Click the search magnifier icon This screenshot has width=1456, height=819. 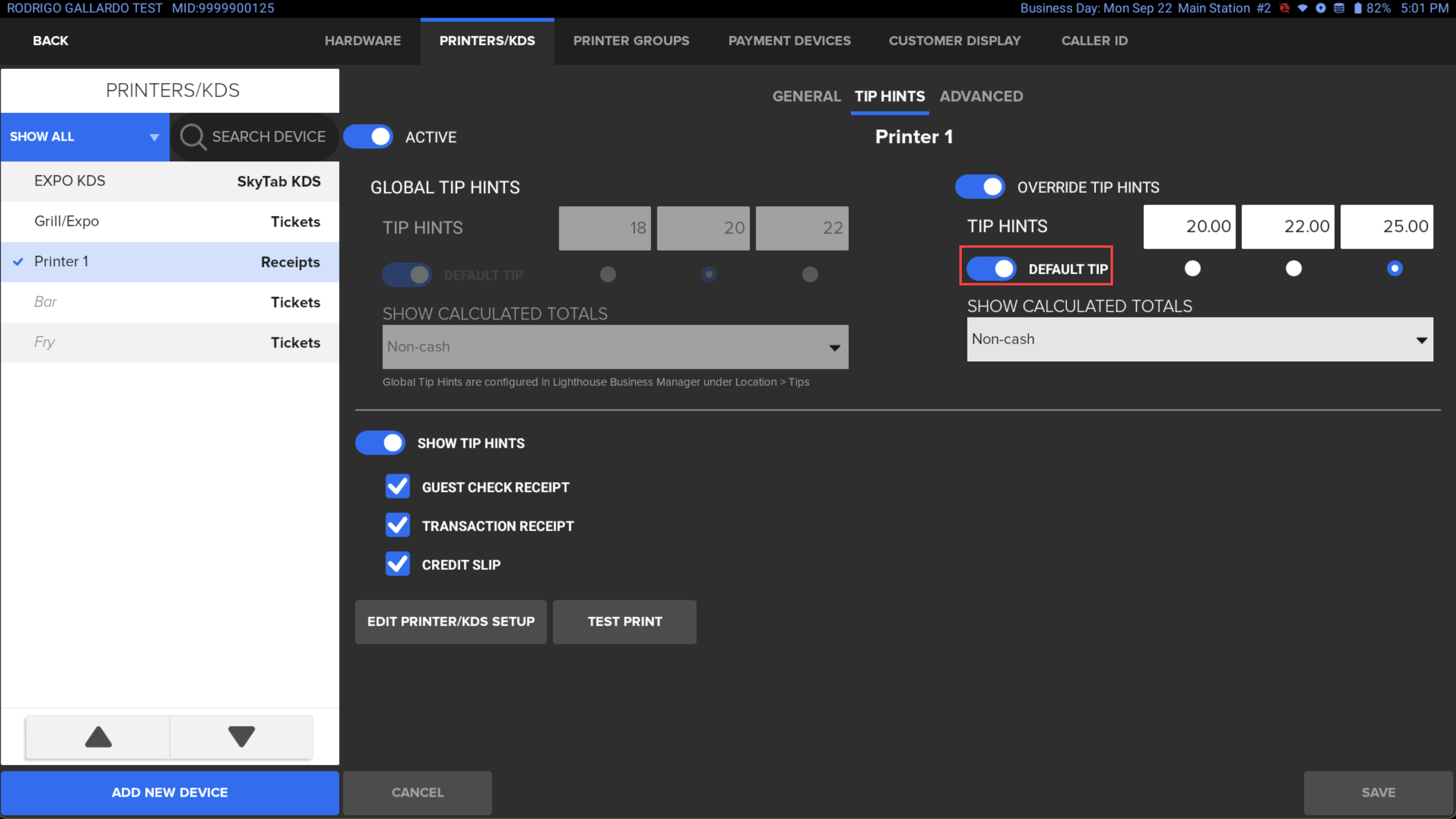pos(193,137)
